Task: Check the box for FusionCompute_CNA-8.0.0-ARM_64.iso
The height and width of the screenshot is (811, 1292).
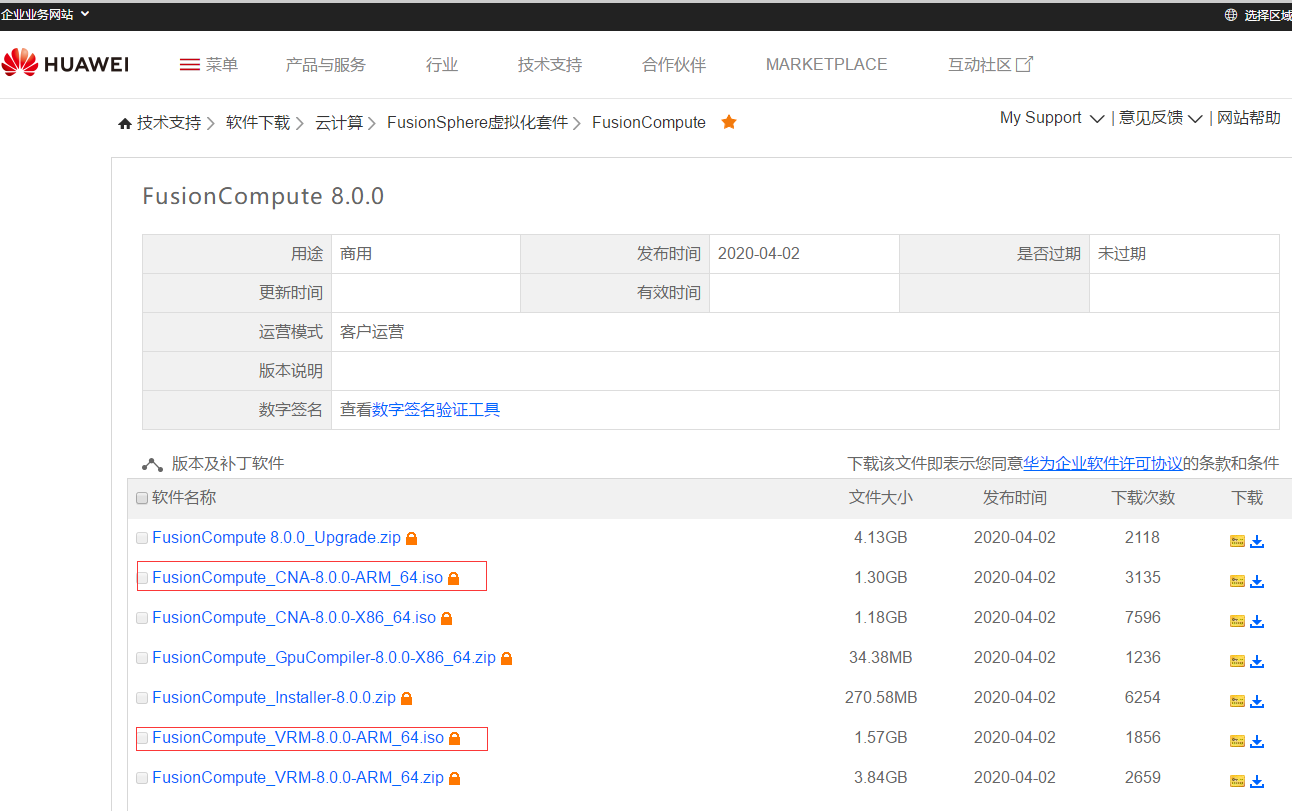Action: (x=142, y=578)
